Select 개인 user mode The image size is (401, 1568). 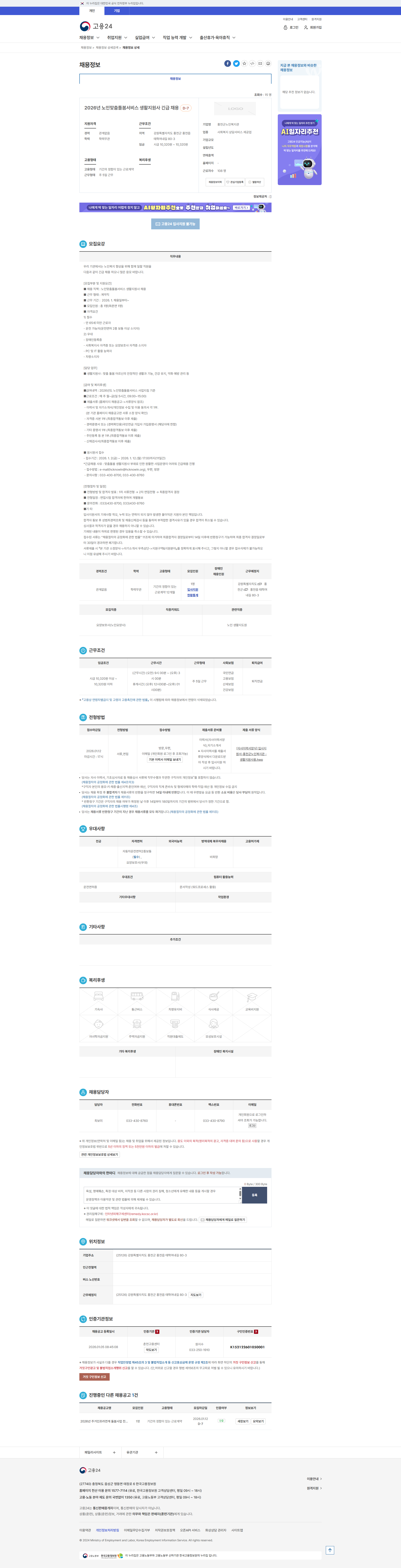[92, 10]
